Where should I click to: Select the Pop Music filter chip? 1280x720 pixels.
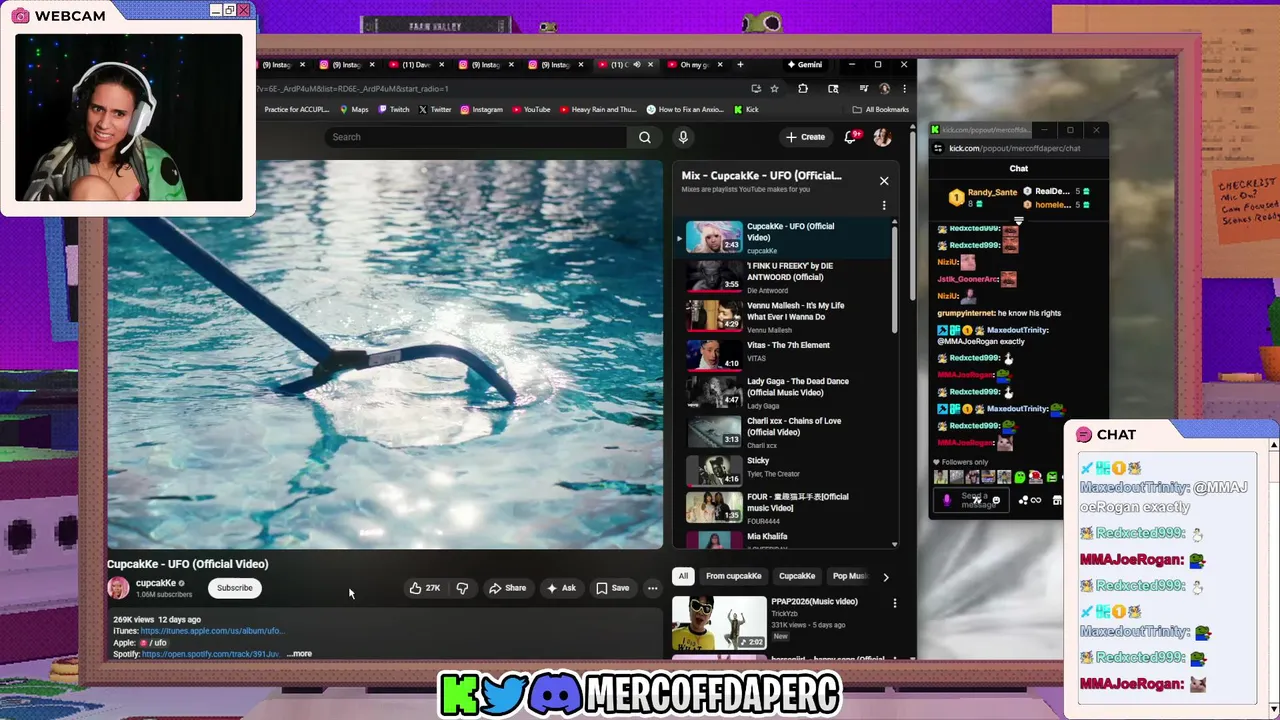click(849, 576)
